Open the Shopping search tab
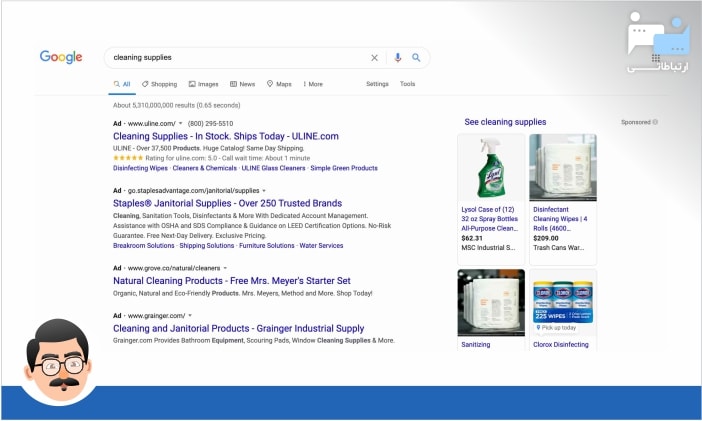702x421 pixels. click(x=159, y=84)
